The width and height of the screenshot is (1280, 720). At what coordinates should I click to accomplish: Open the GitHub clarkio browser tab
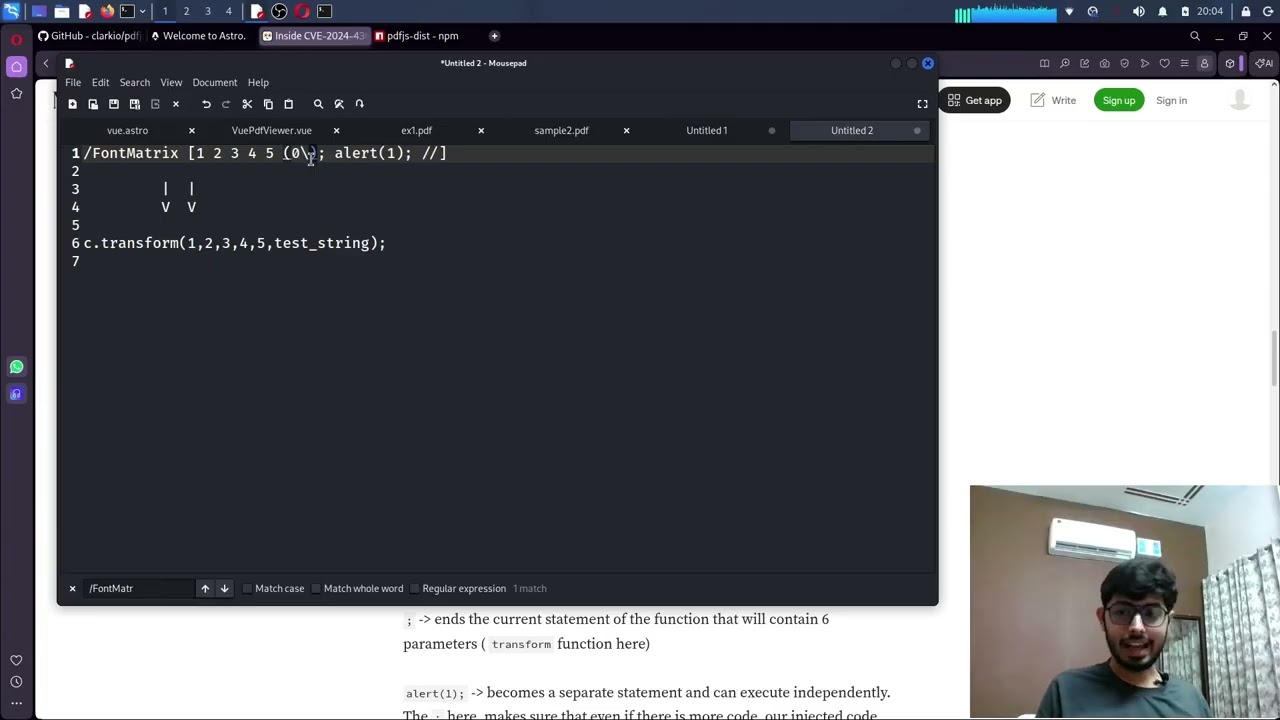[x=90, y=36]
